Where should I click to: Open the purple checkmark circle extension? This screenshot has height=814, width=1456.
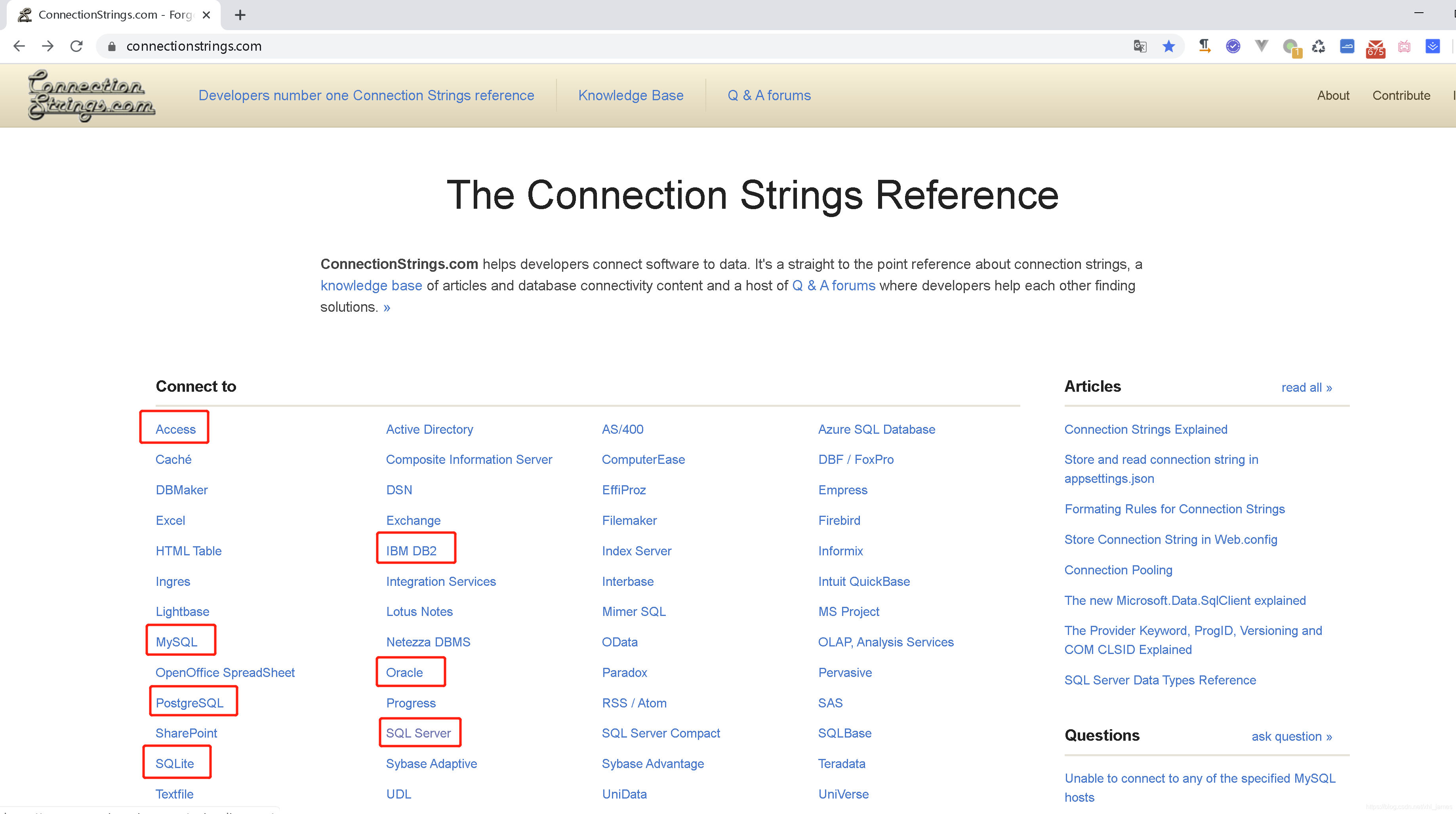(1233, 46)
